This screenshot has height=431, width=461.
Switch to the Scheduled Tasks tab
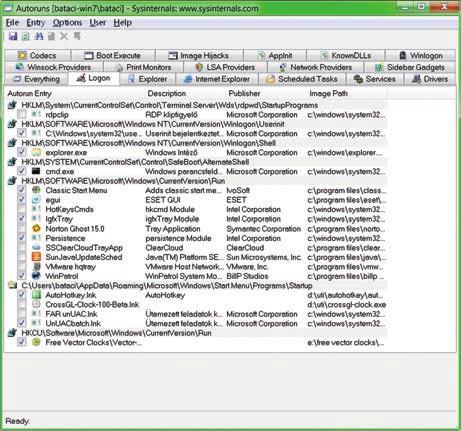tap(303, 79)
